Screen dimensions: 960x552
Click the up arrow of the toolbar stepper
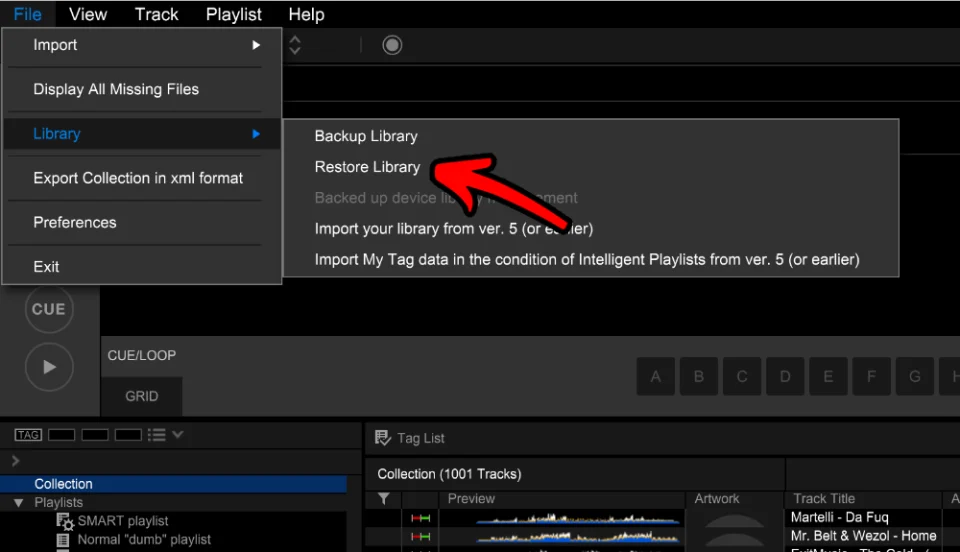tap(294, 39)
